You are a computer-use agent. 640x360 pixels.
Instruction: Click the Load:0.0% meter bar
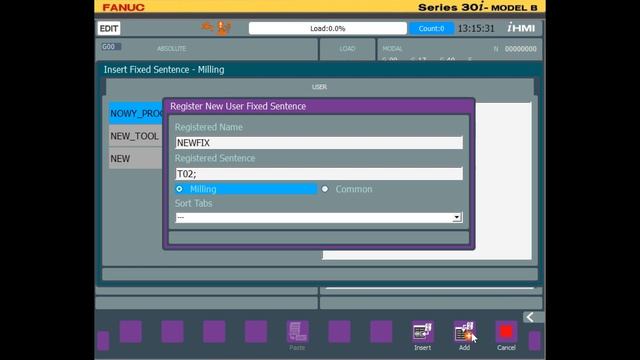(328, 29)
